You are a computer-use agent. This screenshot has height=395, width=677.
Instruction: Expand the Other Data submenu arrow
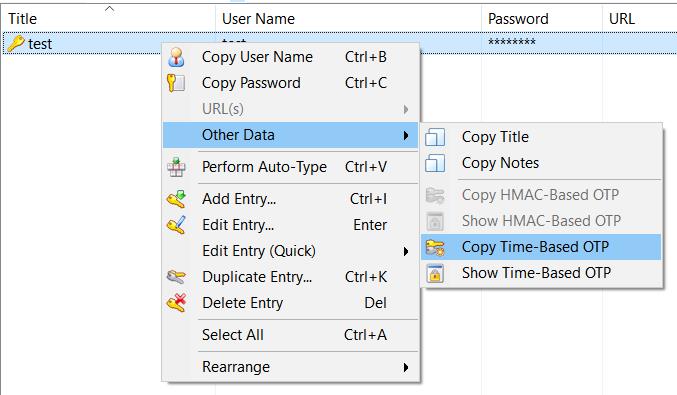[x=405, y=136]
